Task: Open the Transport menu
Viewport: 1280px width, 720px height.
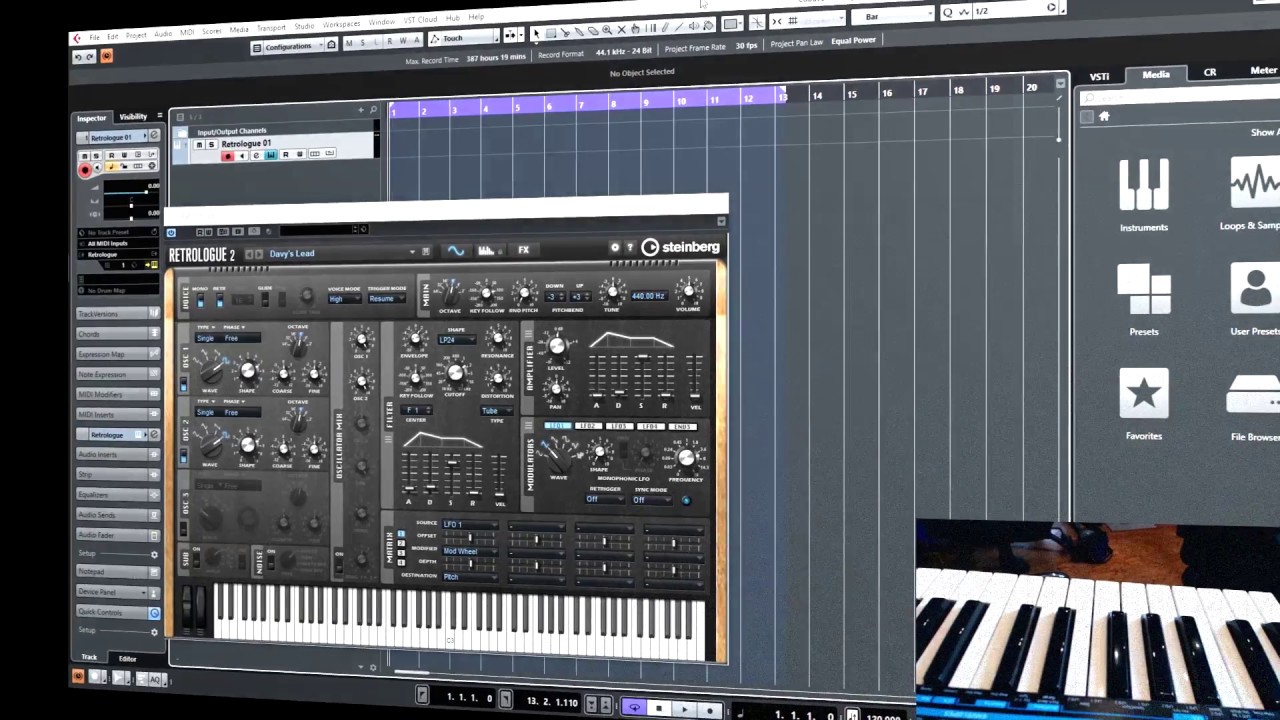Action: pos(271,28)
